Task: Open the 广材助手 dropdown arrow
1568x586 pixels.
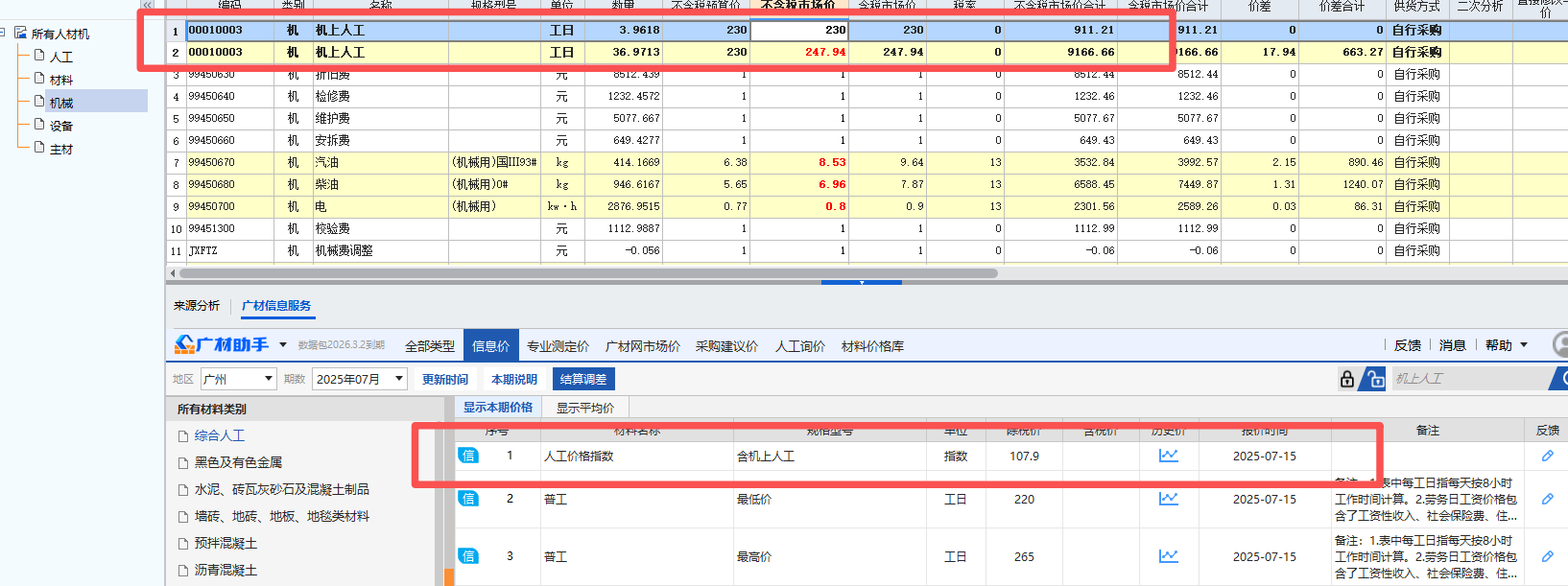Action: [x=283, y=345]
